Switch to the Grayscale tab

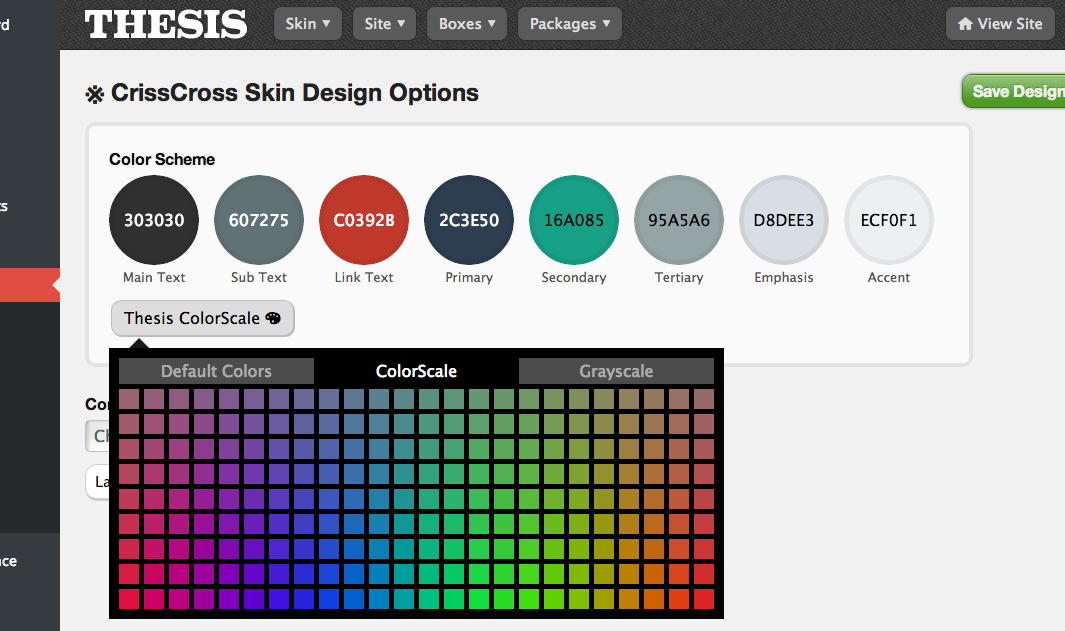[x=616, y=371]
